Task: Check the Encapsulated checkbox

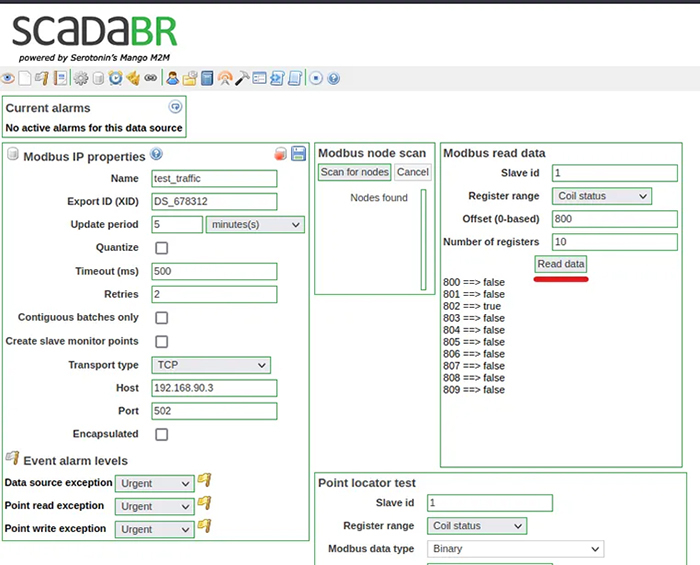Action: pyautogui.click(x=161, y=434)
